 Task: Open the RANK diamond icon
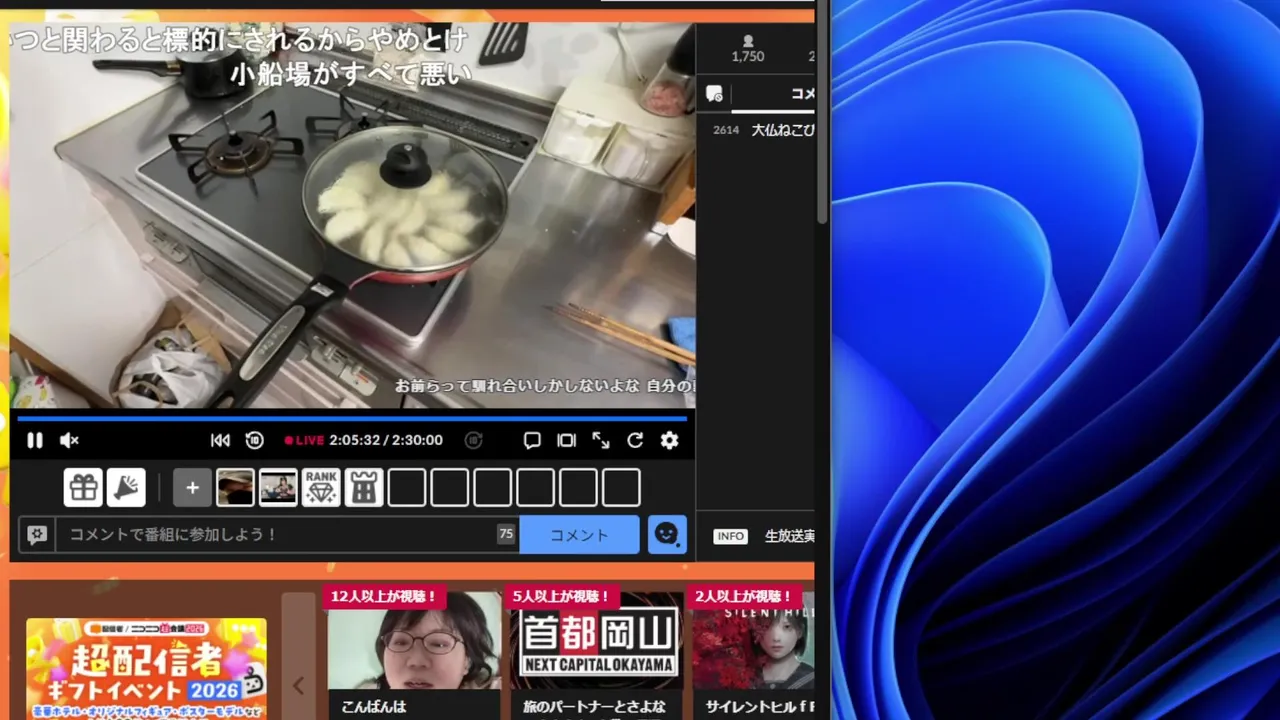[321, 488]
